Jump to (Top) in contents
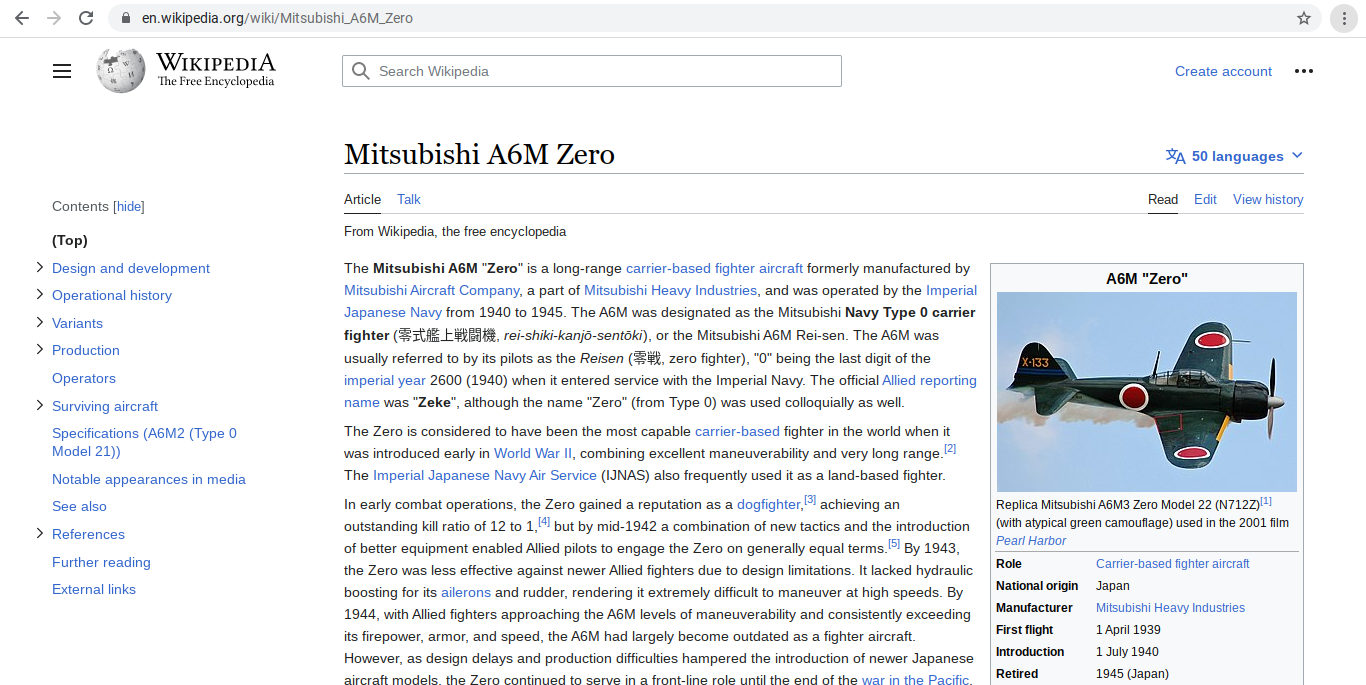 [70, 240]
